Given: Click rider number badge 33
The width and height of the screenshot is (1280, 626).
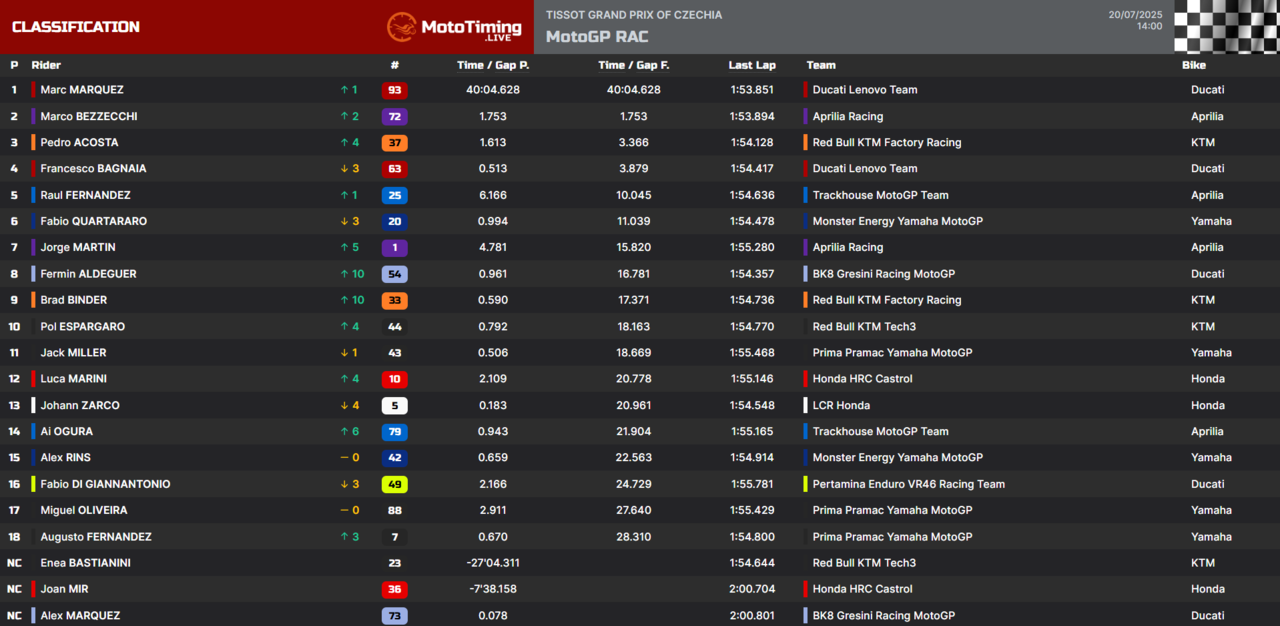Looking at the screenshot, I should (x=394, y=300).
